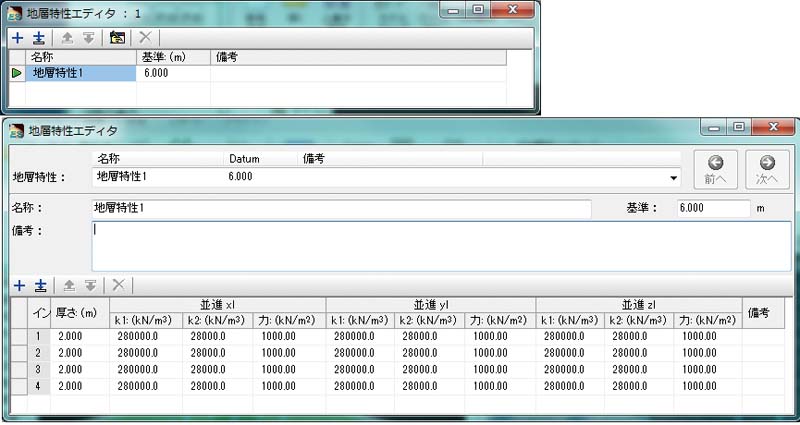Click the 名称 column header in the upper list

click(x=81, y=58)
